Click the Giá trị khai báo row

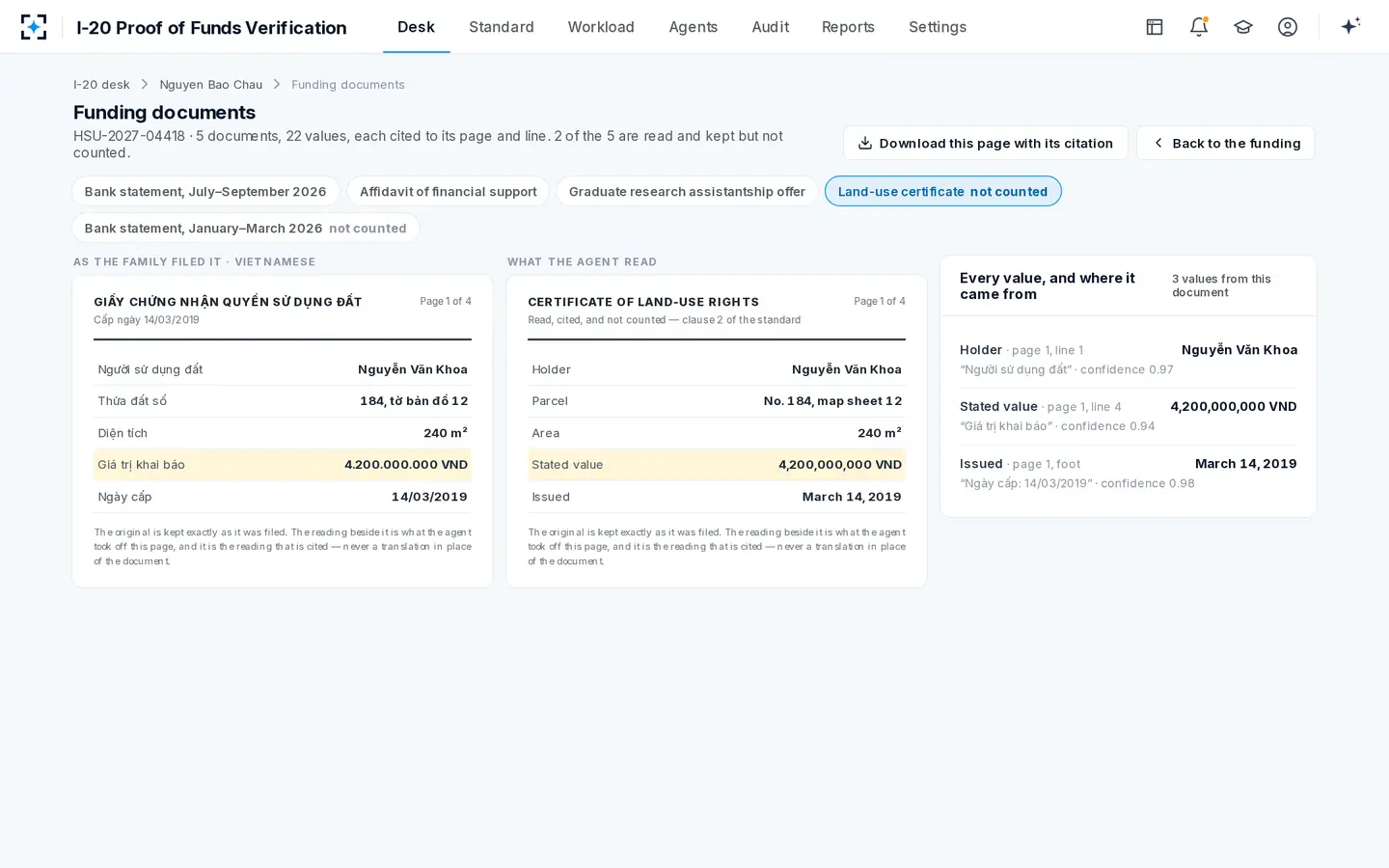283,465
